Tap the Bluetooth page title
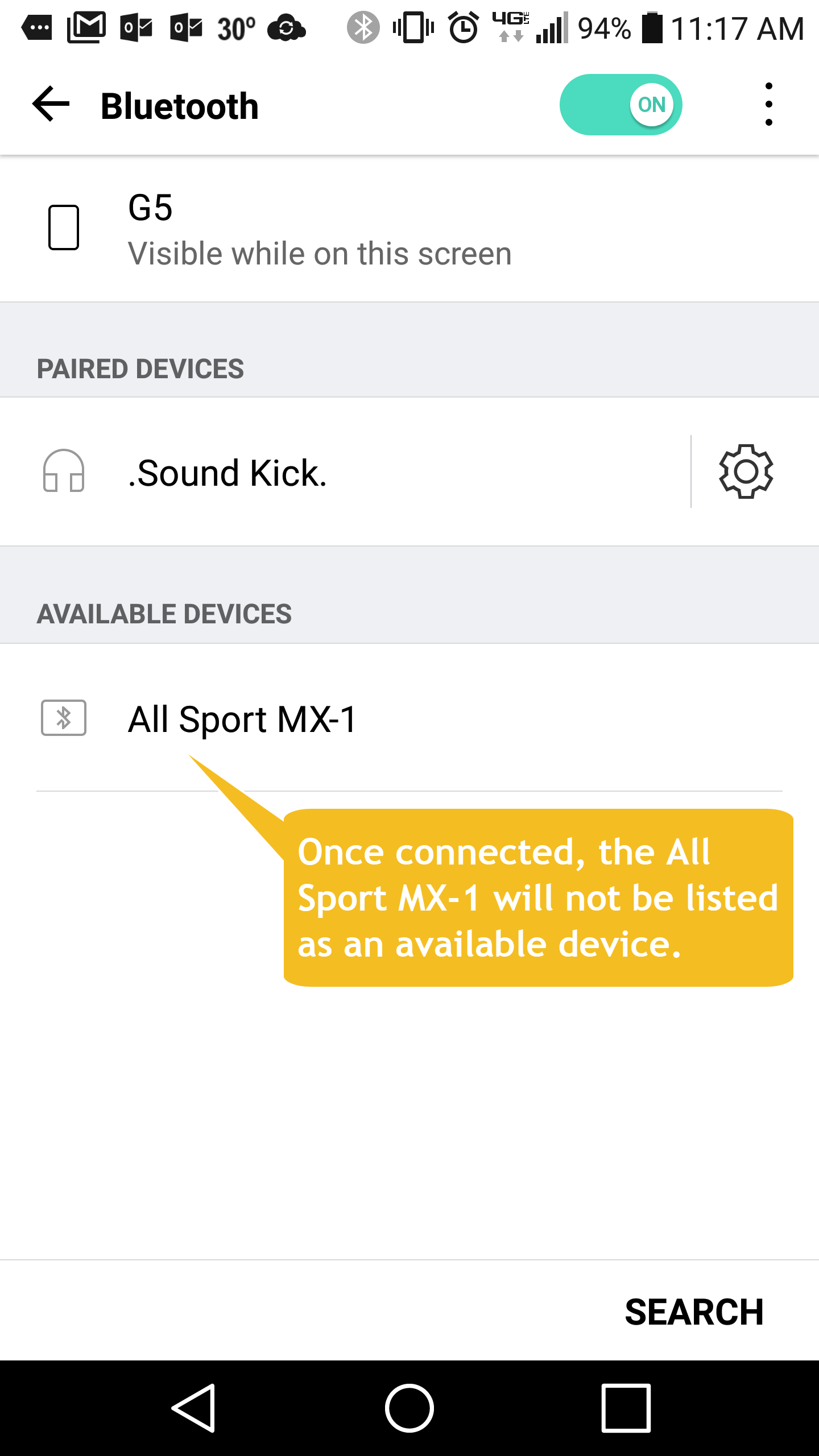This screenshot has width=819, height=1456. 180,106
